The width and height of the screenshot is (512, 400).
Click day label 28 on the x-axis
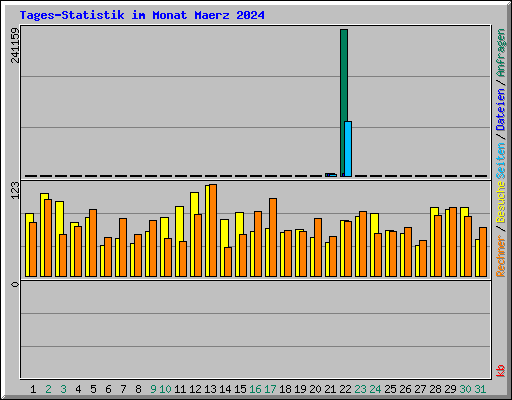click(435, 389)
